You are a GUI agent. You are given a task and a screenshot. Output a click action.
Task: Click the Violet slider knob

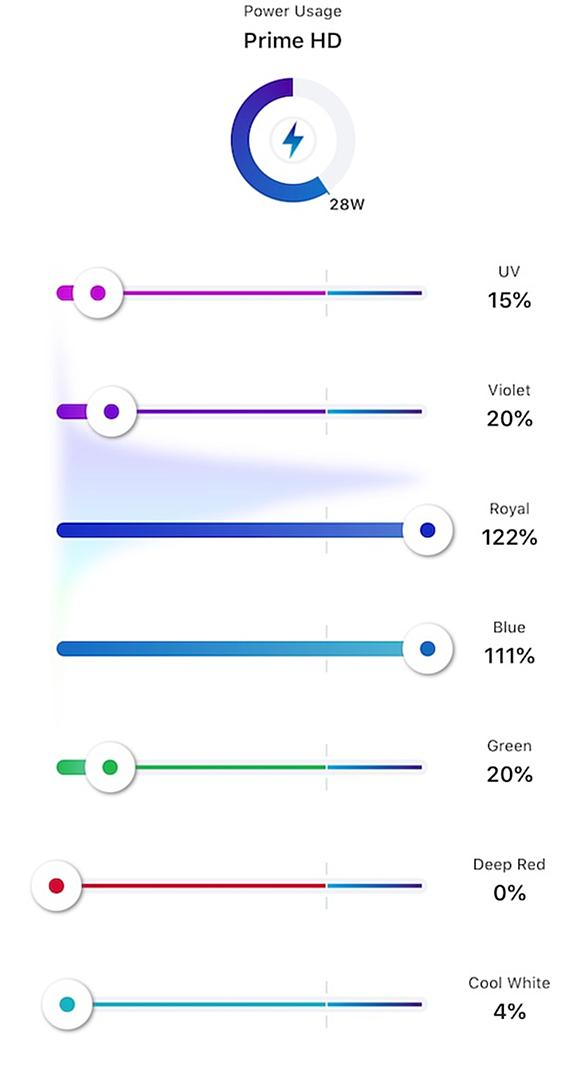point(111,411)
